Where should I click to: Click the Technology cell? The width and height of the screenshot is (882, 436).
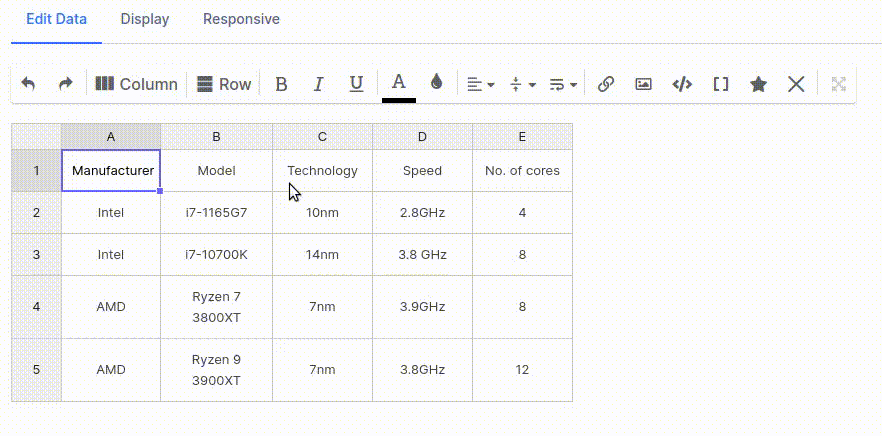tap(322, 170)
